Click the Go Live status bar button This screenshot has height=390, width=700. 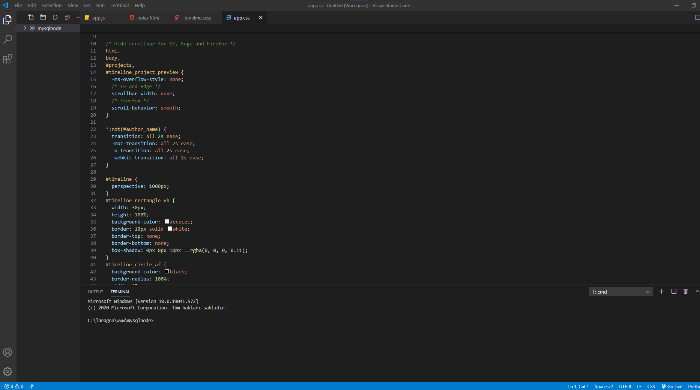671,386
